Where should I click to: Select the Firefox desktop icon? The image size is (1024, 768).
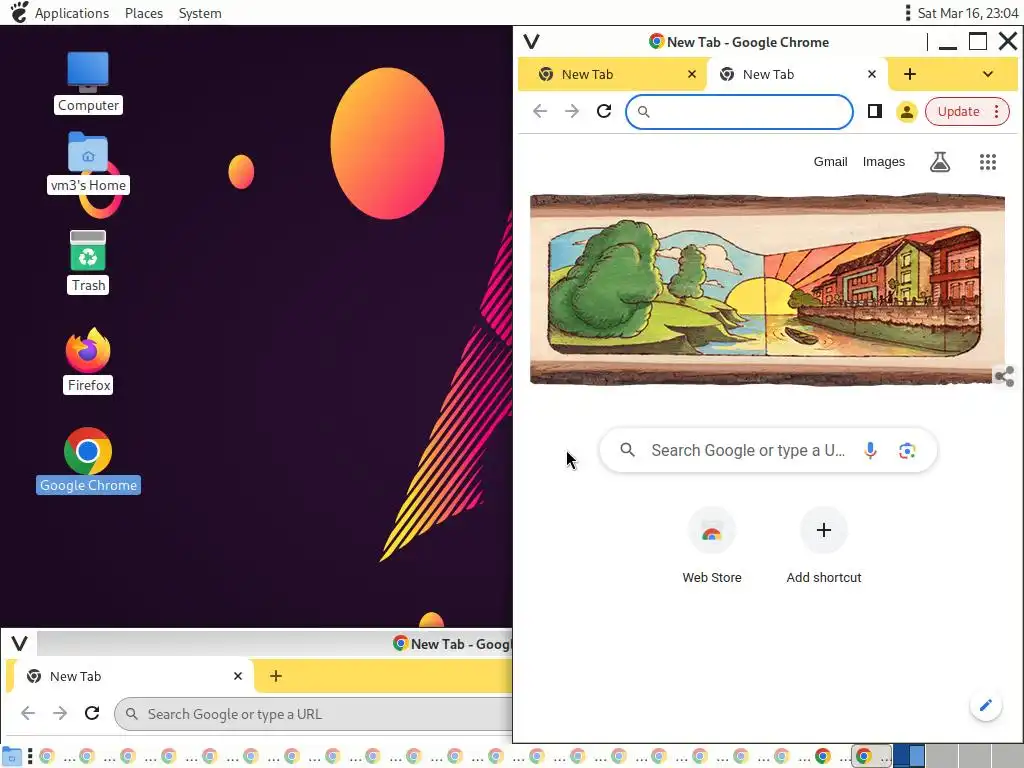88,361
